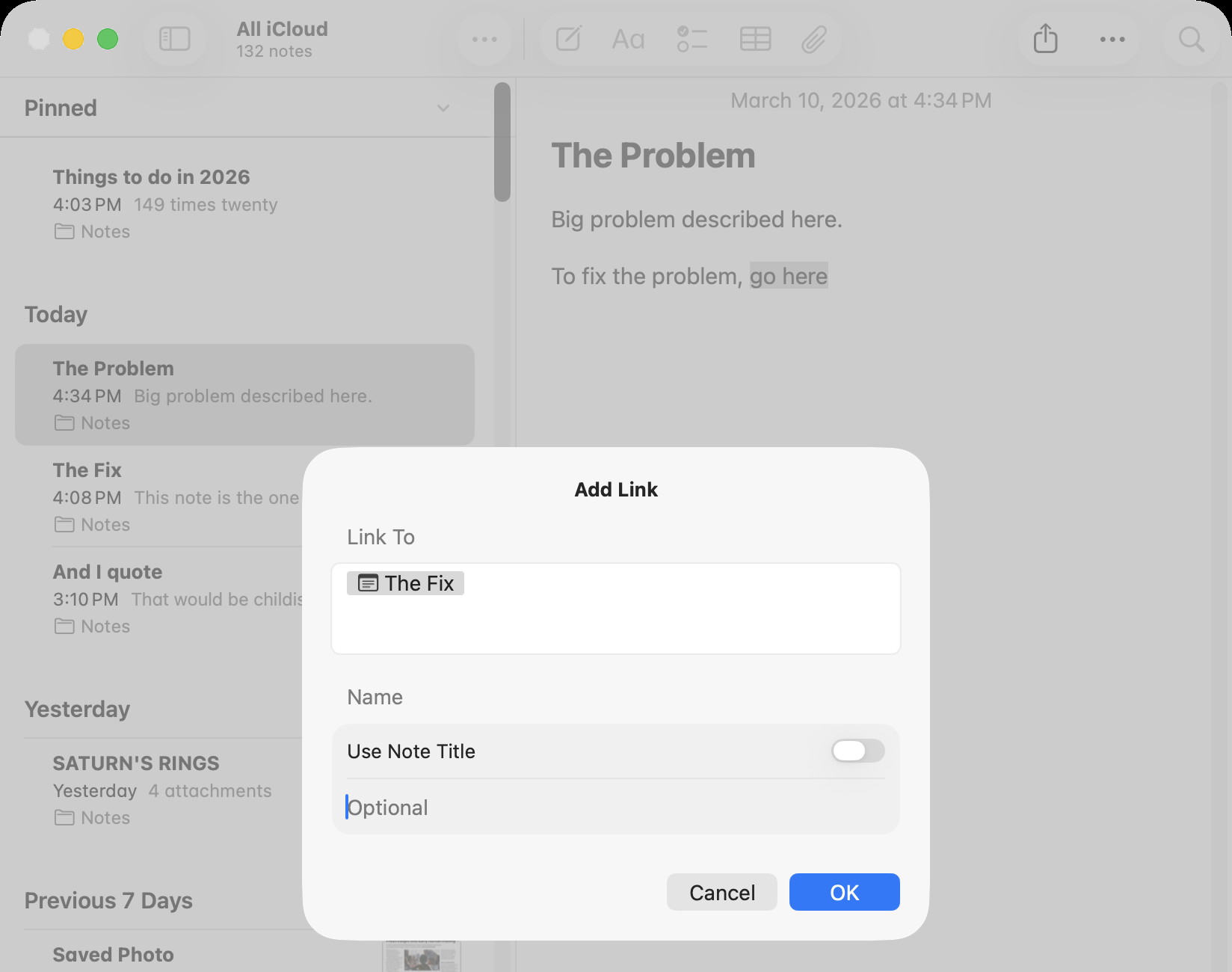The height and width of the screenshot is (972, 1232).
Task: Open the share icon in the toolbar
Action: [x=1045, y=39]
